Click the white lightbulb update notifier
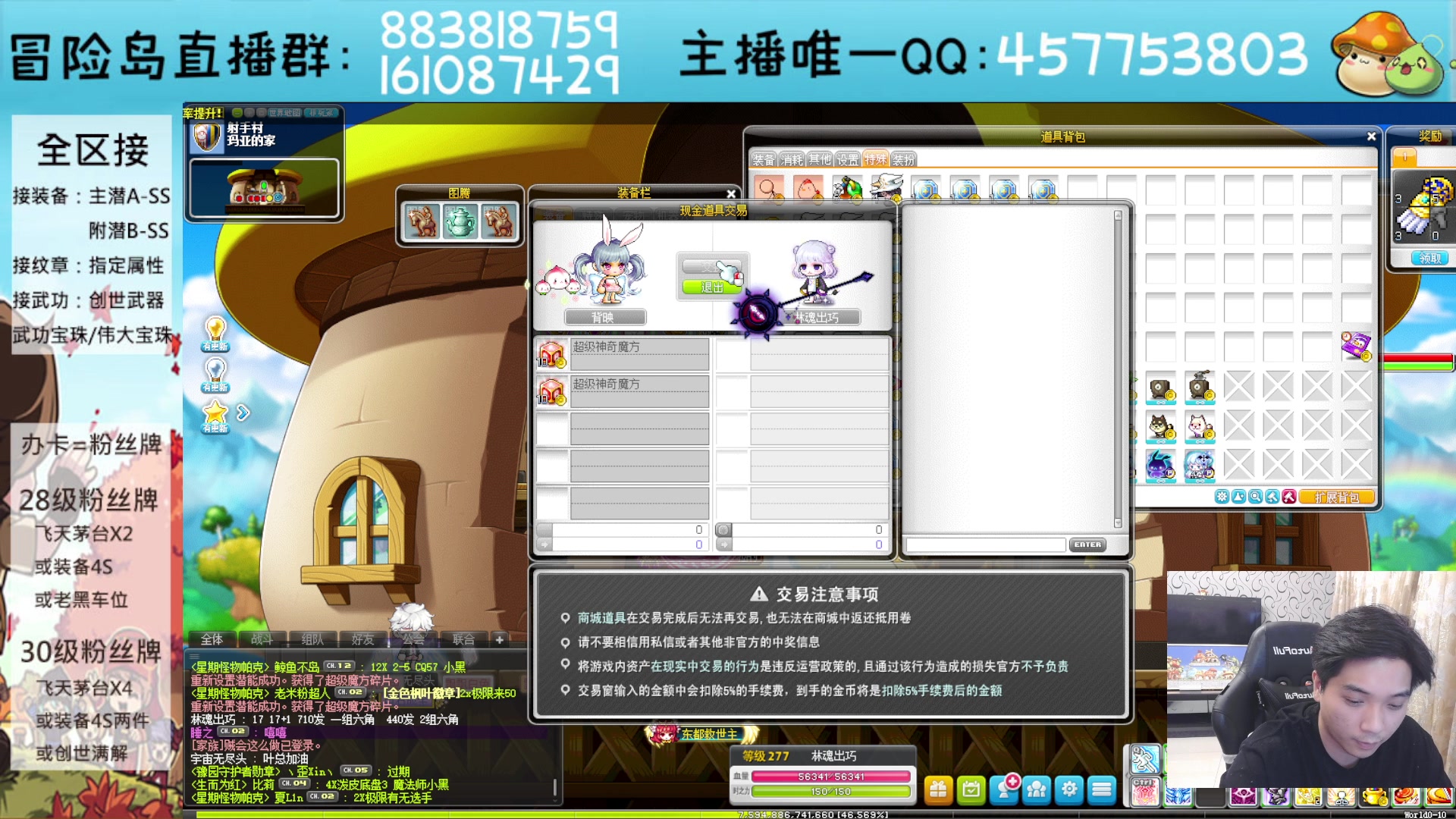1456x819 pixels. click(215, 375)
